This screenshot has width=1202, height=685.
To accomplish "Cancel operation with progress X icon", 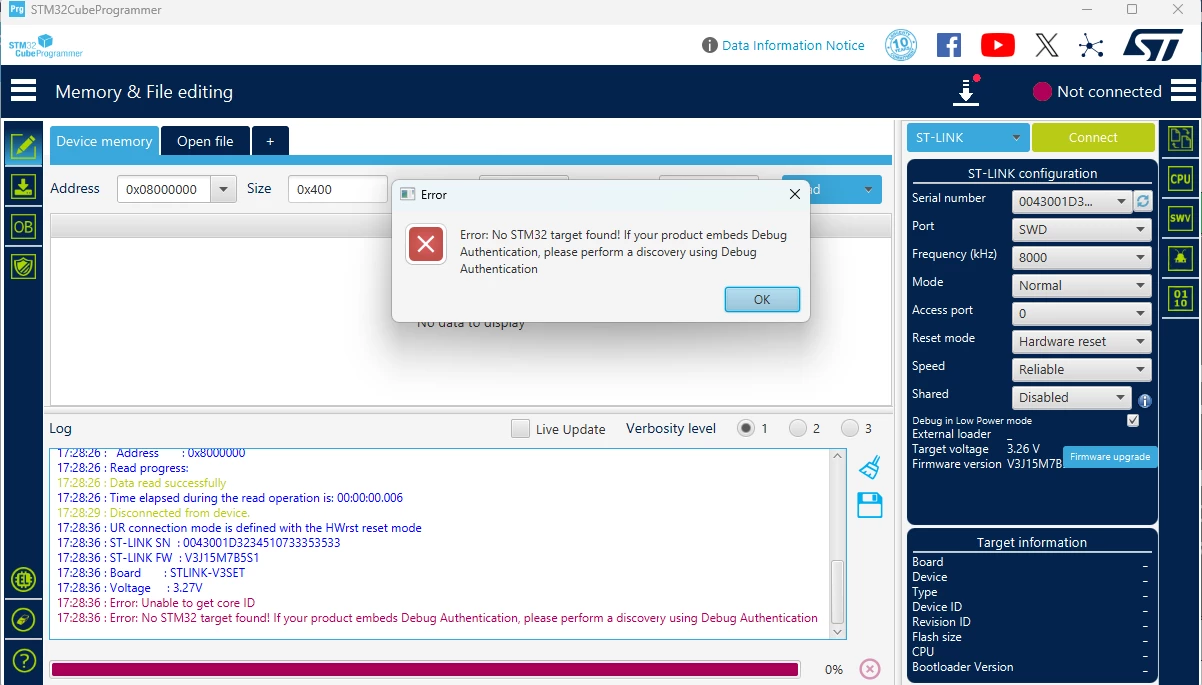I will point(870,669).
